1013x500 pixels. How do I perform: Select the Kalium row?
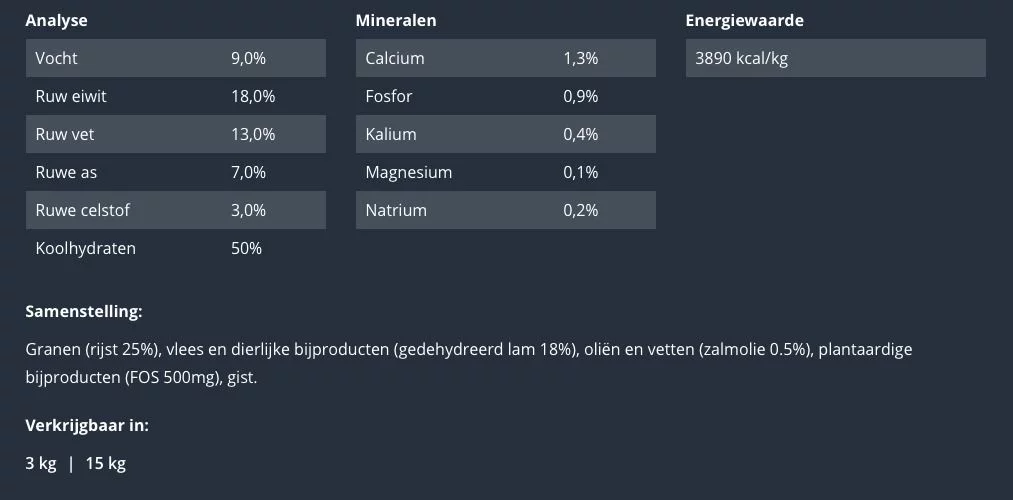click(x=505, y=134)
